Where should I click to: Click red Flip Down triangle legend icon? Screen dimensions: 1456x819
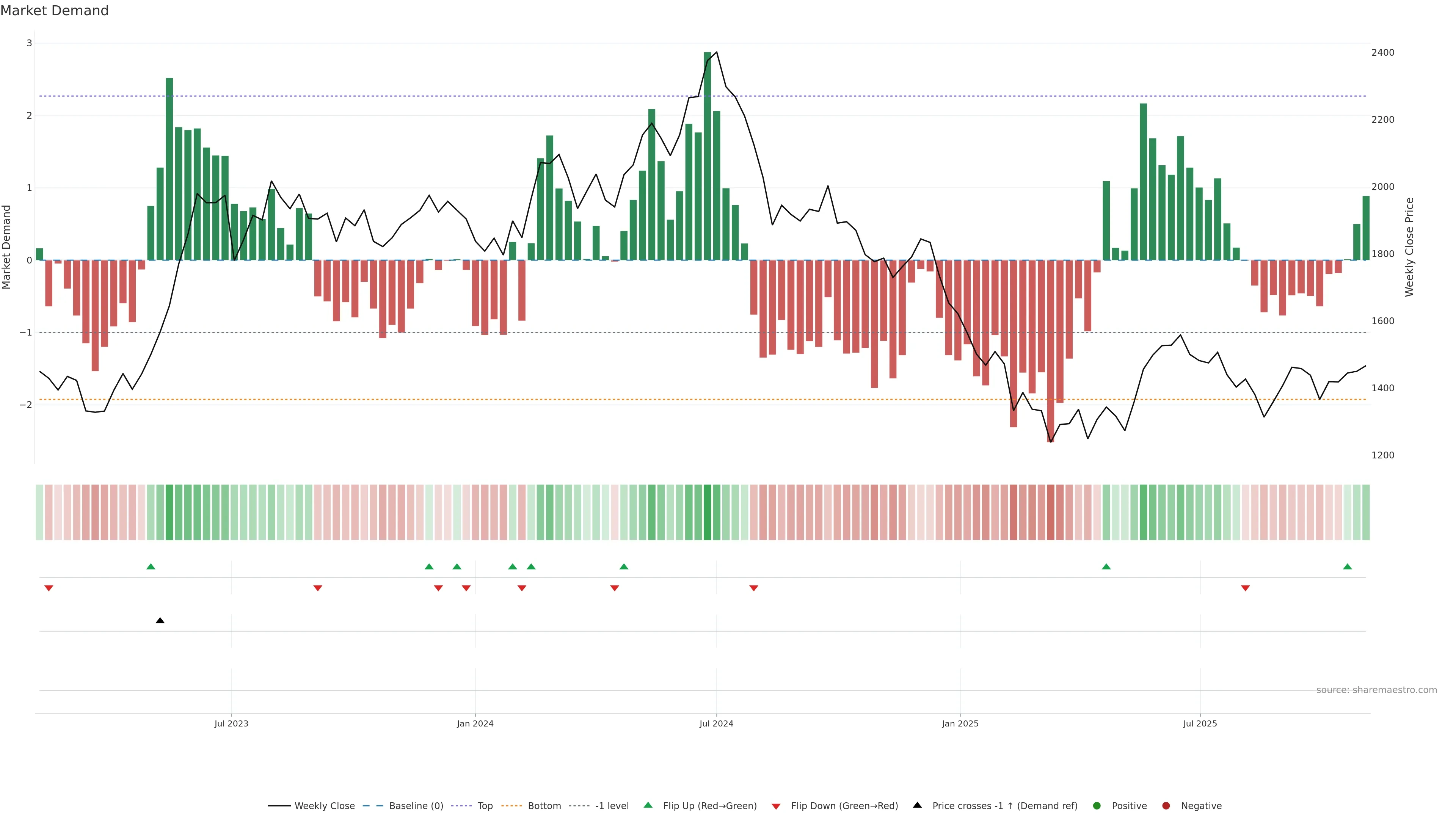776,806
